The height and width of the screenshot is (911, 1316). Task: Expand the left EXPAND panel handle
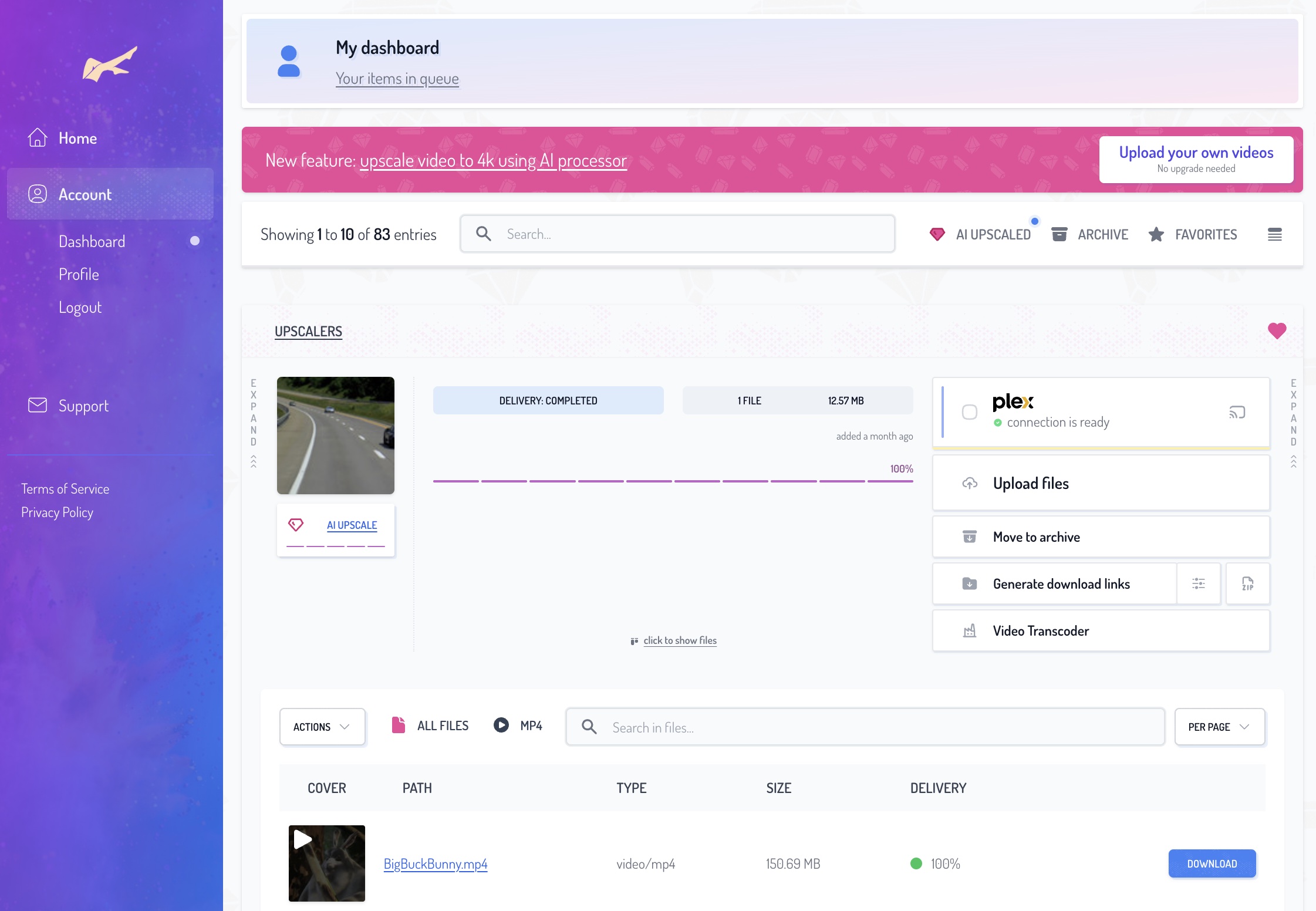pyautogui.click(x=254, y=423)
